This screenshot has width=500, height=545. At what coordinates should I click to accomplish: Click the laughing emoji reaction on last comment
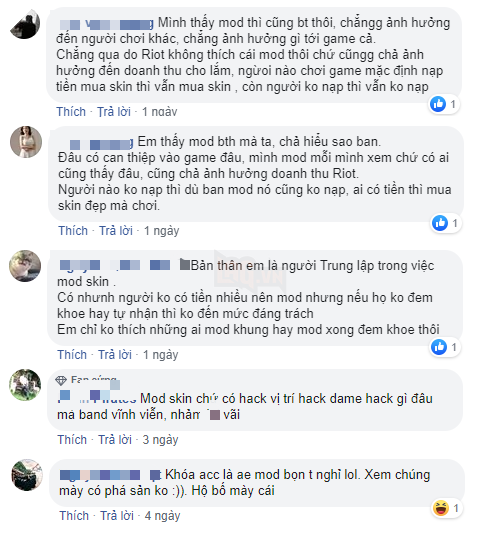tap(441, 509)
